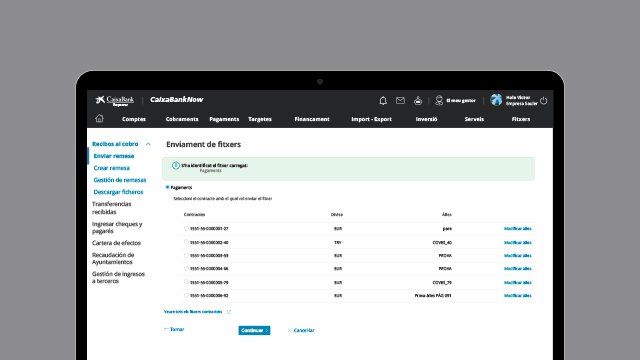This screenshot has width=640, height=360.
Task: Open the notifications bell
Action: (x=383, y=100)
